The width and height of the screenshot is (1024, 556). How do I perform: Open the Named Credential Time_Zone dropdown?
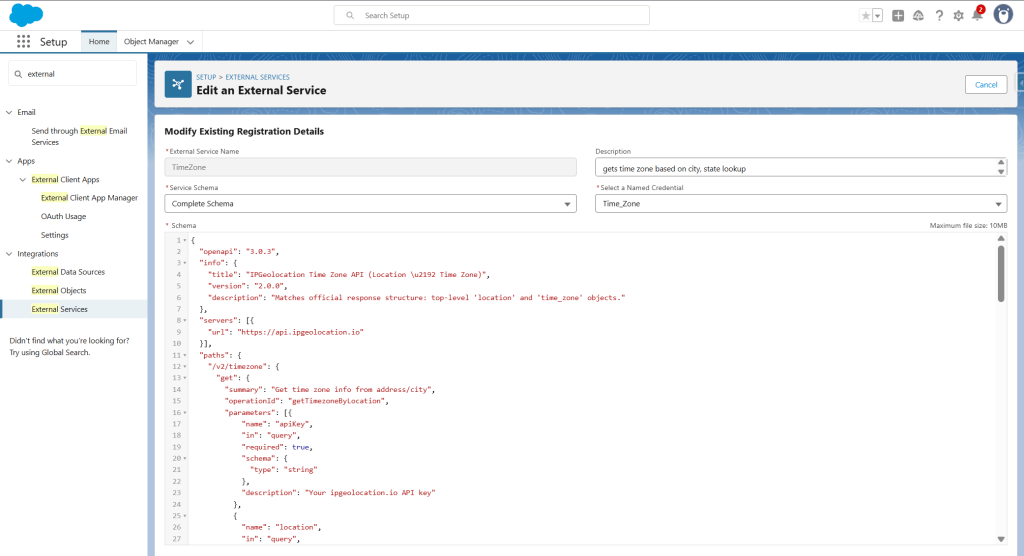tap(801, 203)
